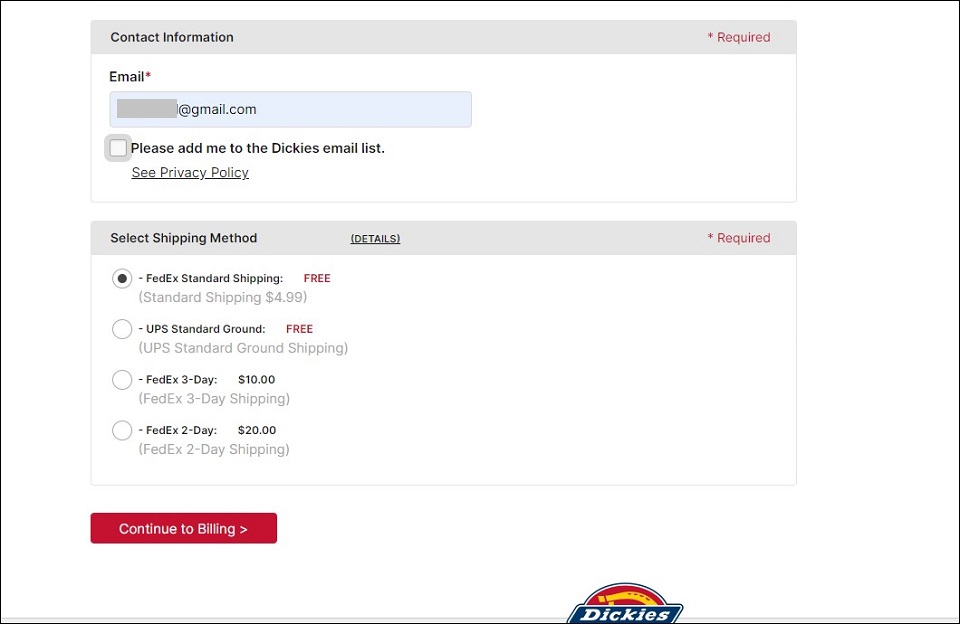
Task: Click the "- FedEx Standard Shipping:" option label
Action: pos(211,279)
